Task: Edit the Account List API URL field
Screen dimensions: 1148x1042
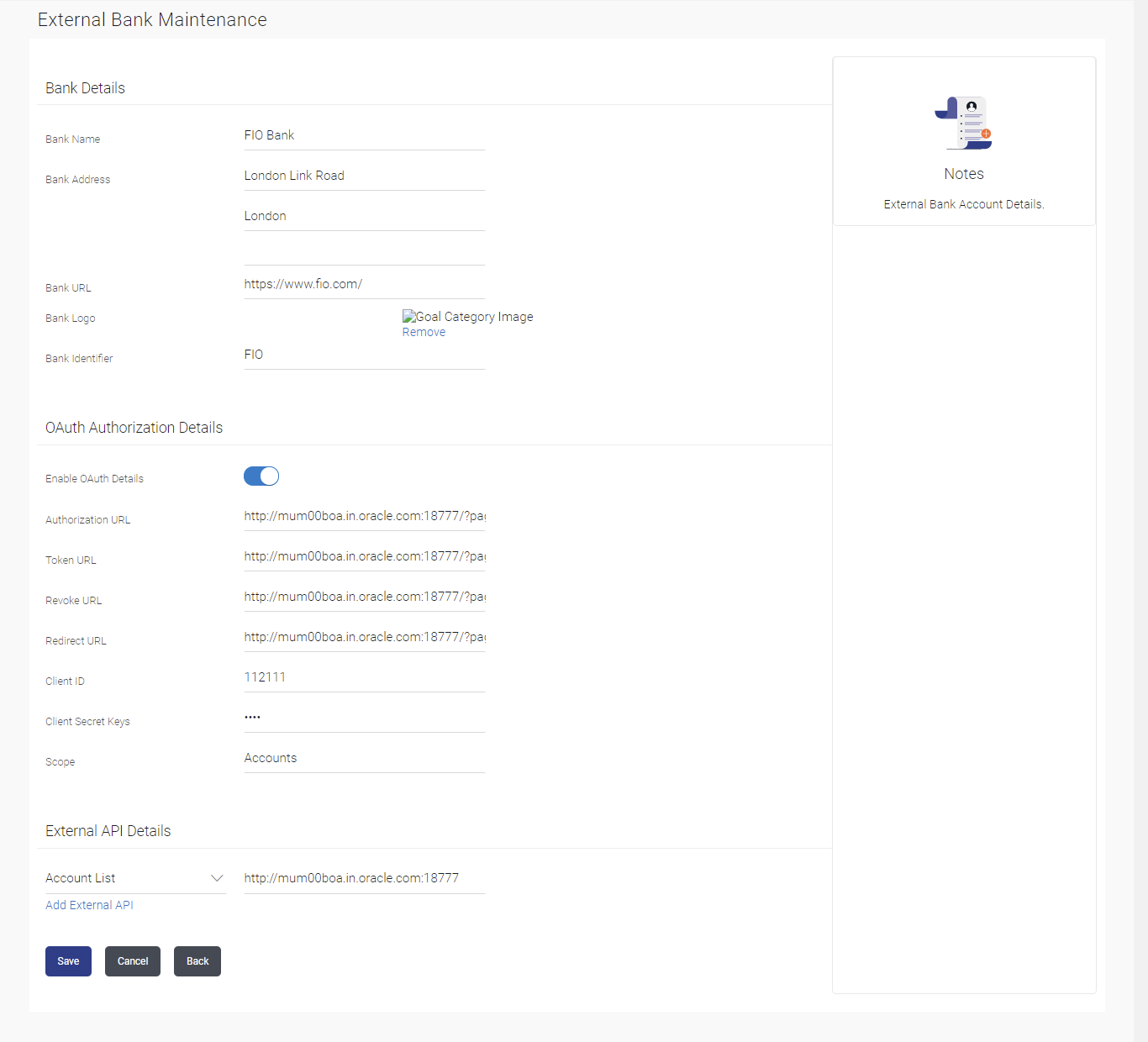Action: 365,878
